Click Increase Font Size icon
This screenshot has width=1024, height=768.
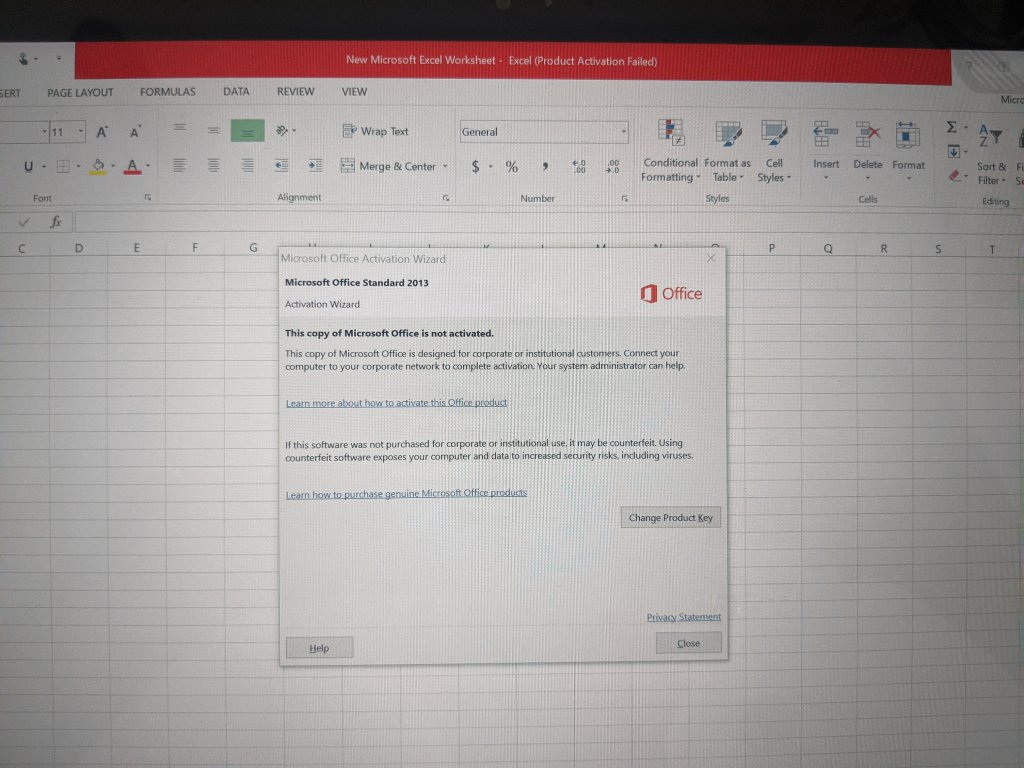102,132
